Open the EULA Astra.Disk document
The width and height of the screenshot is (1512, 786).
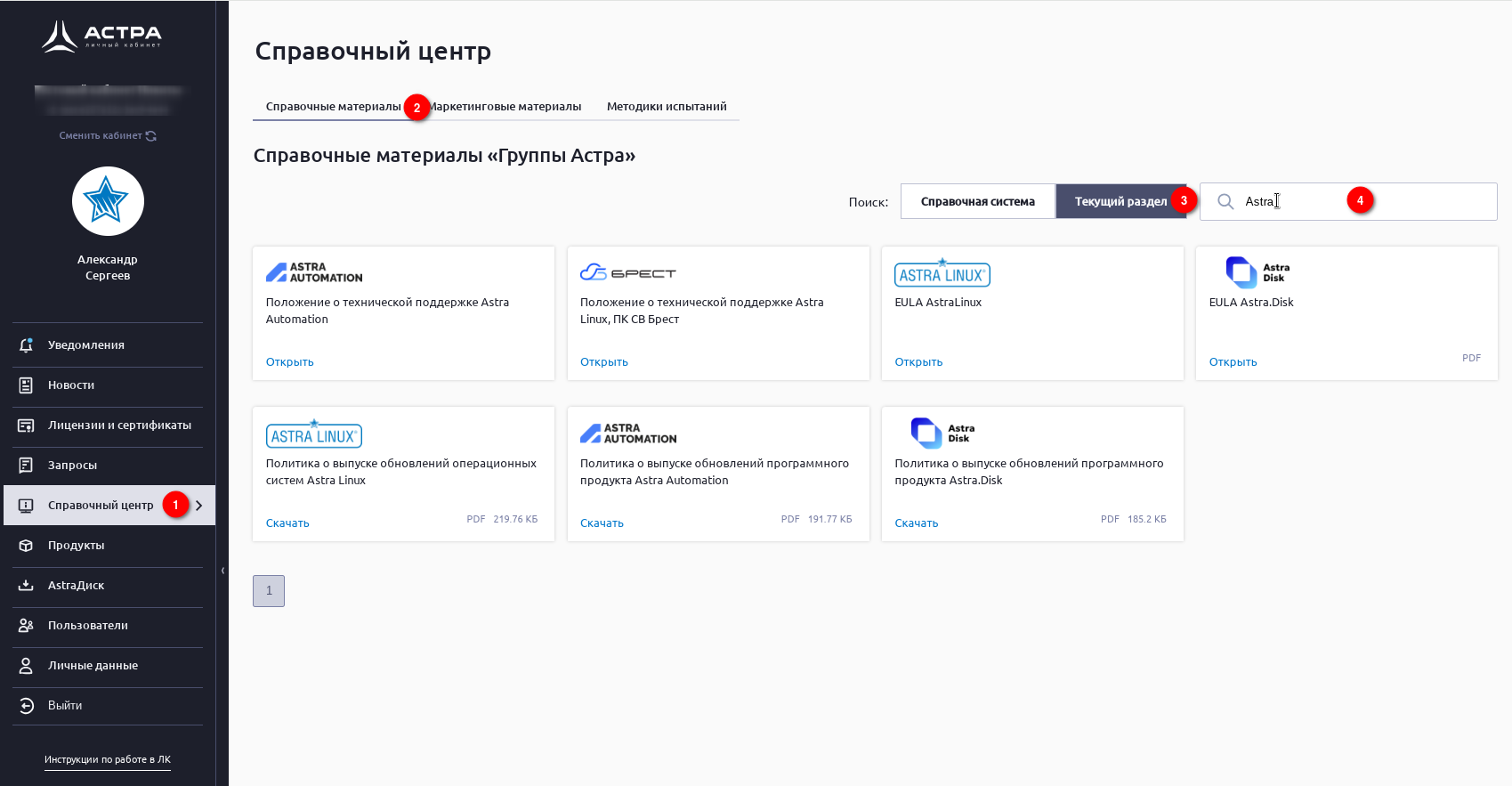[1233, 362]
